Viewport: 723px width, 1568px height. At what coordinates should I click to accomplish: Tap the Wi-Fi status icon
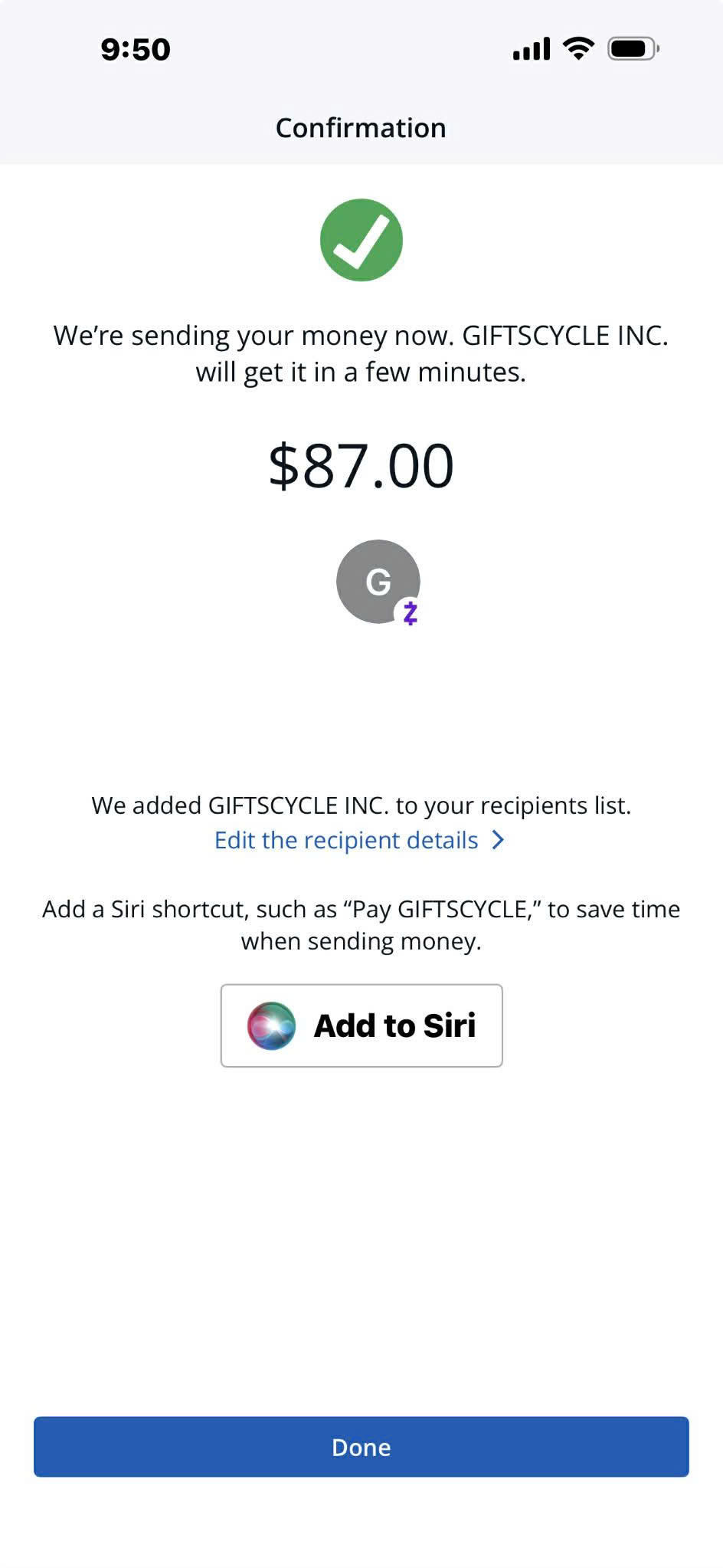(578, 49)
